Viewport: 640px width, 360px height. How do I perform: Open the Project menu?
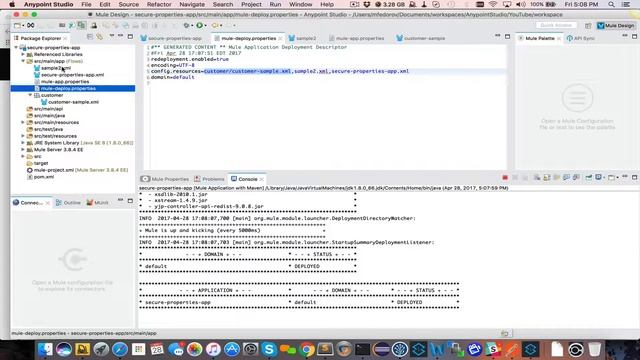[251, 4]
